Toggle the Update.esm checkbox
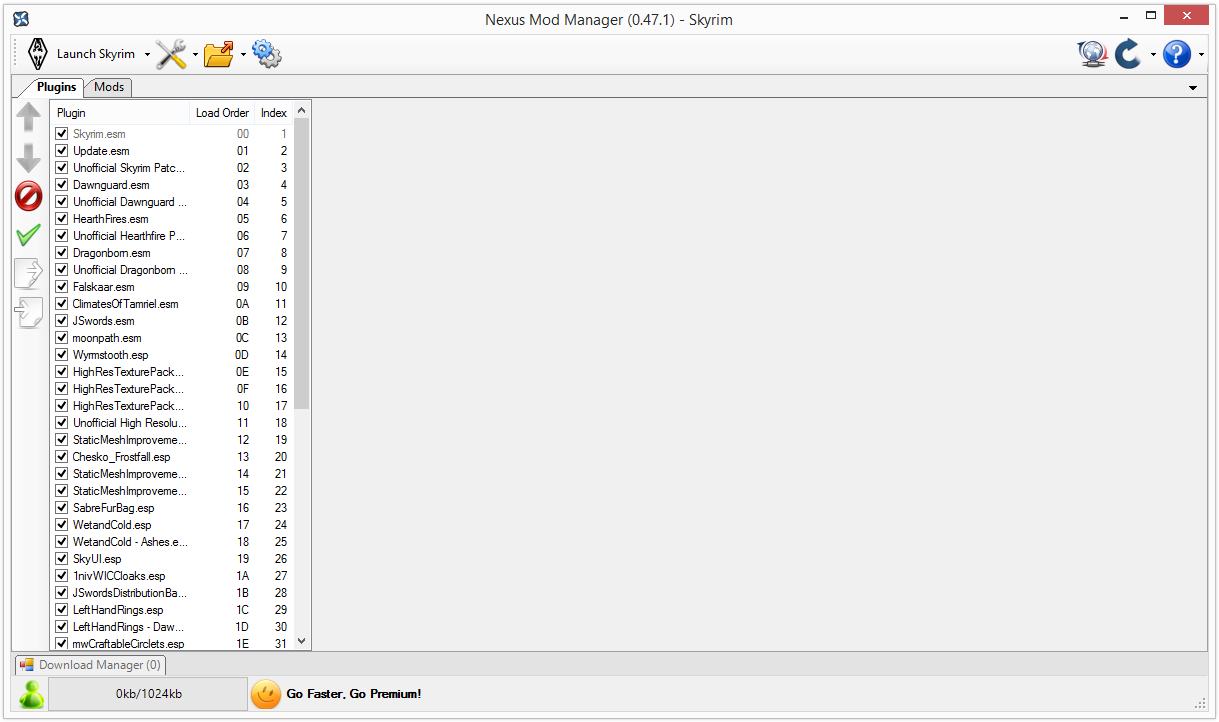 pos(62,151)
